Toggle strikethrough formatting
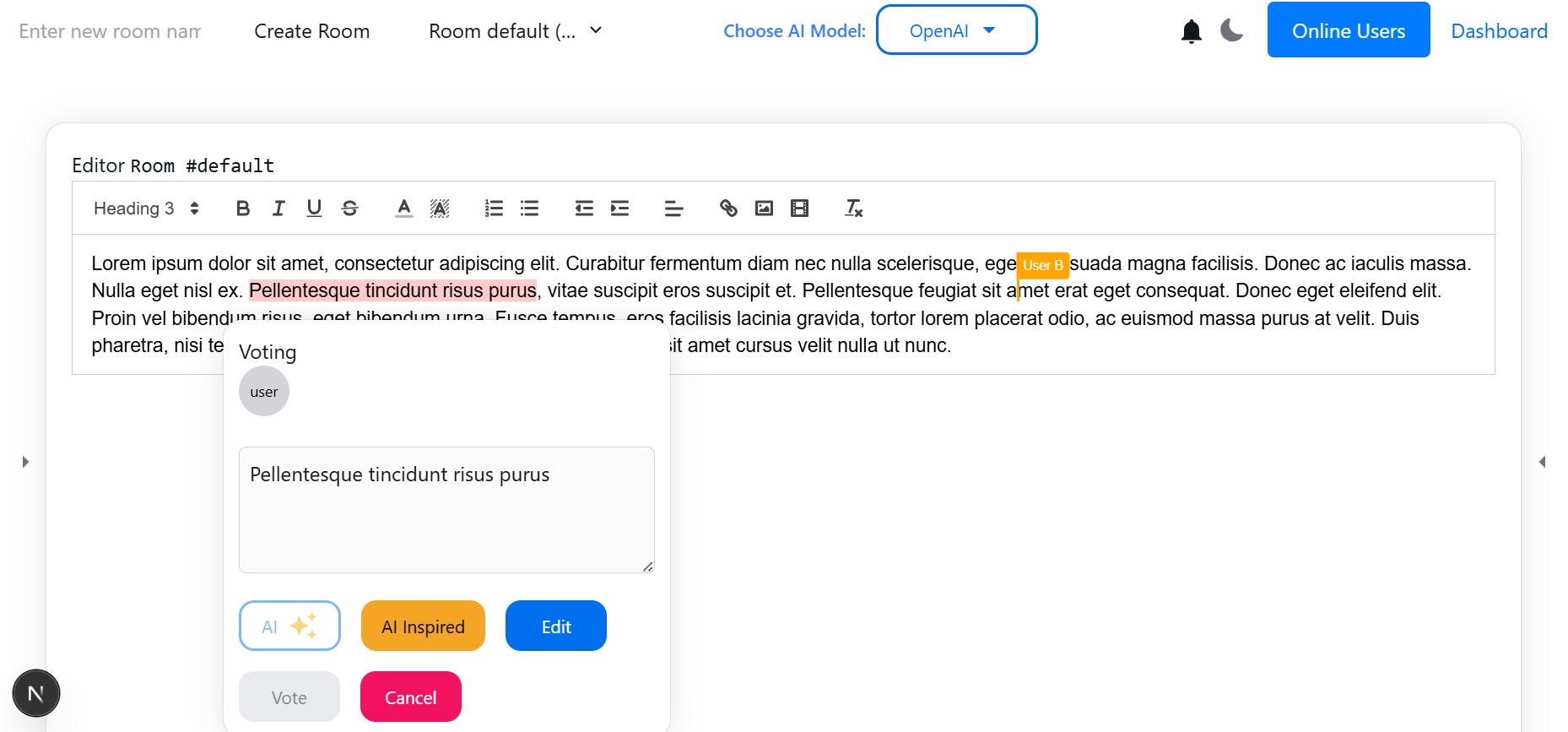 coord(349,209)
